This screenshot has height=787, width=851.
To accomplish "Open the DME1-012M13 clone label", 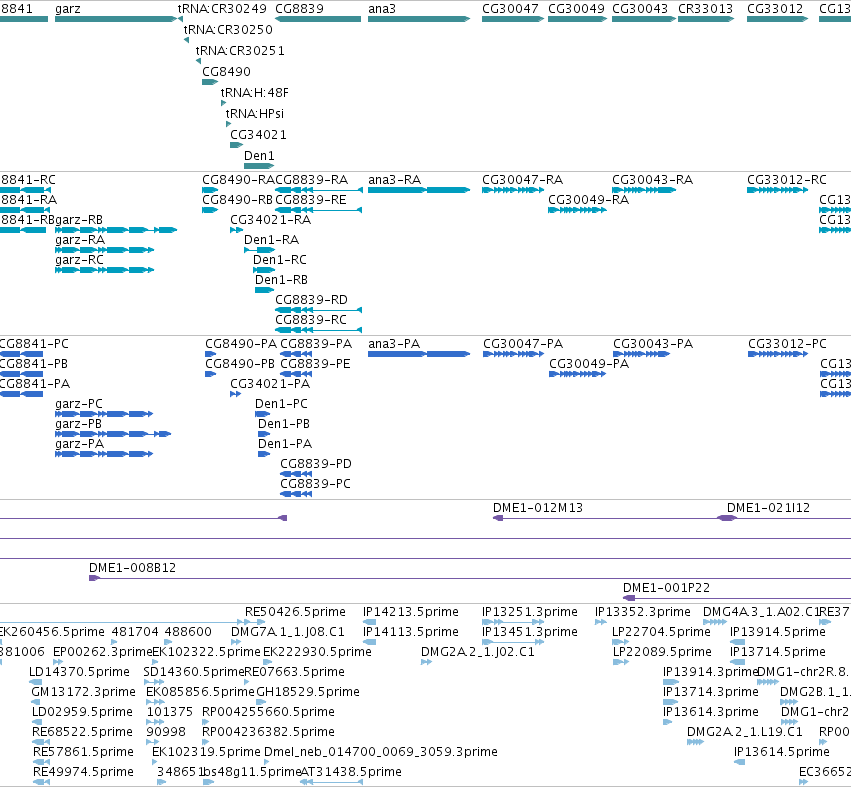I will 538,509.
